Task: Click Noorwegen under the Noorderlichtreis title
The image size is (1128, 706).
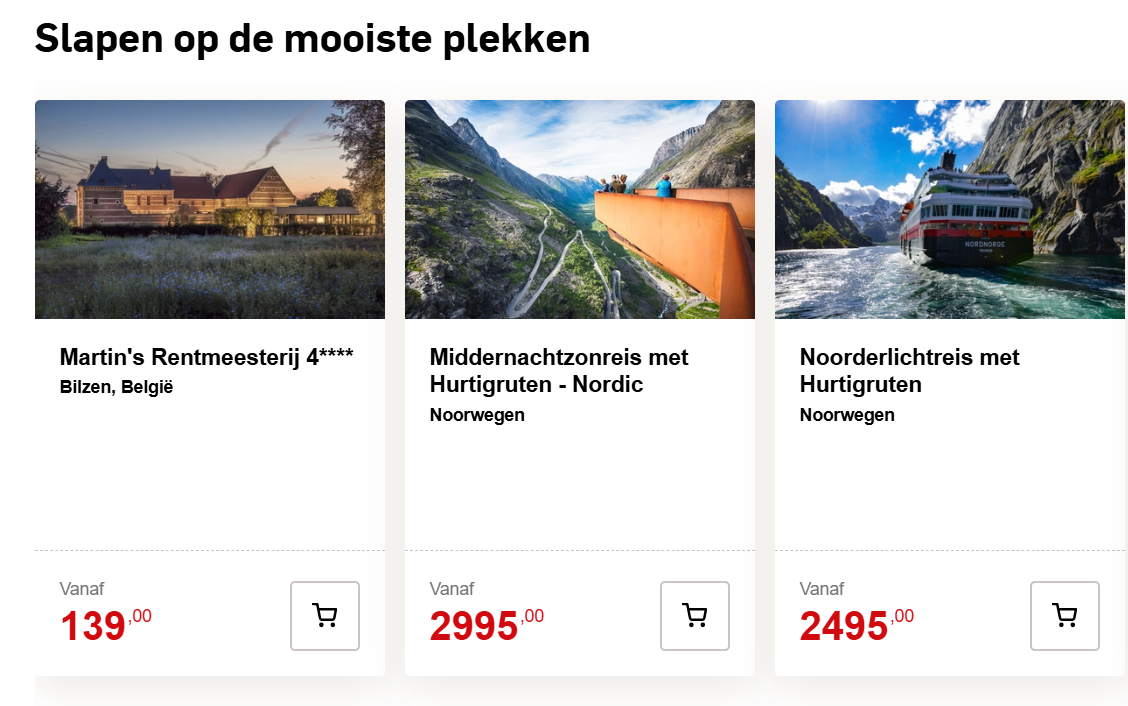Action: [847, 415]
